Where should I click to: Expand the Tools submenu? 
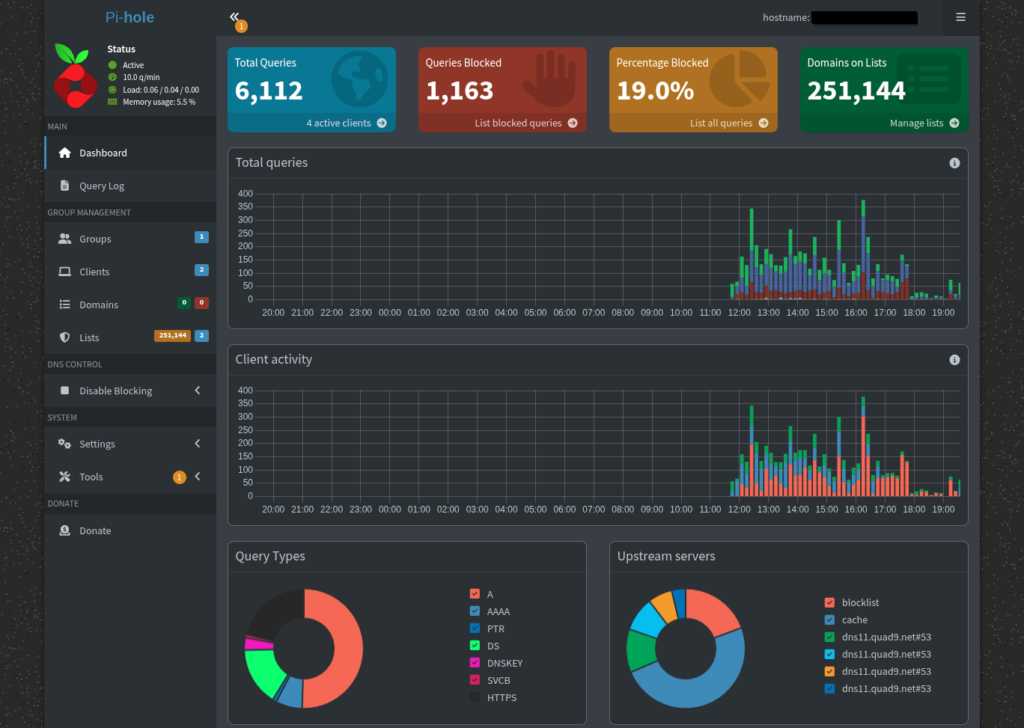point(197,477)
